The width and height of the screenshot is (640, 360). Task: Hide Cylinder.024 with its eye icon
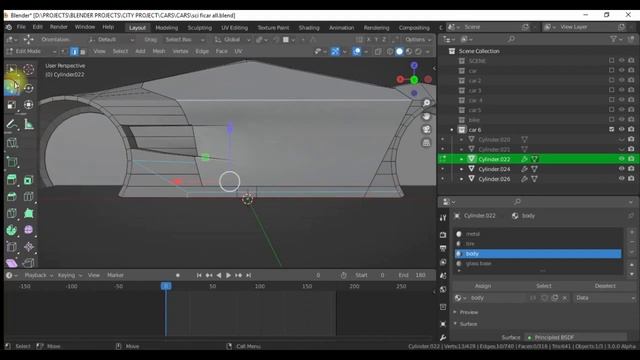click(621, 169)
